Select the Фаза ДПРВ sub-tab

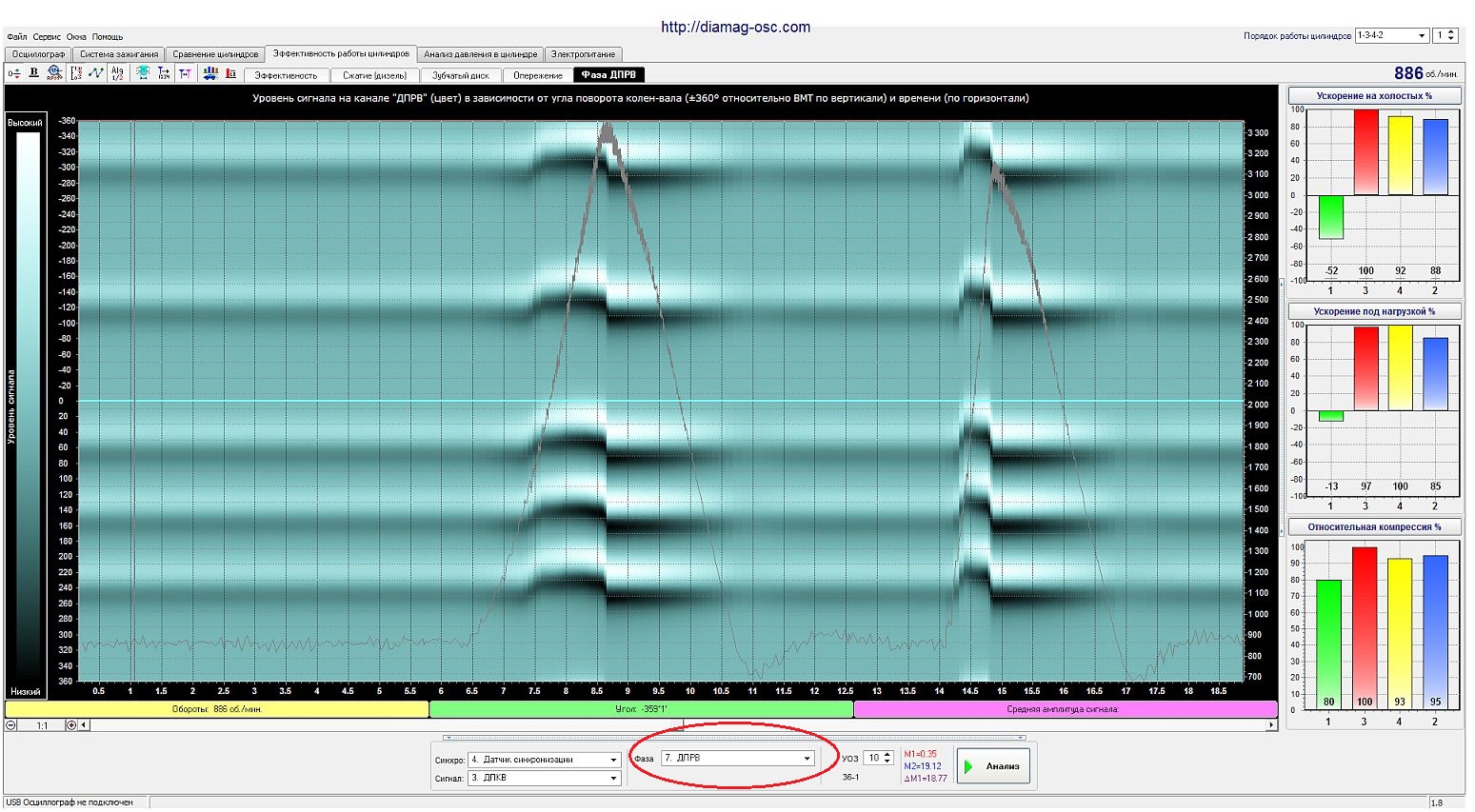pos(609,74)
